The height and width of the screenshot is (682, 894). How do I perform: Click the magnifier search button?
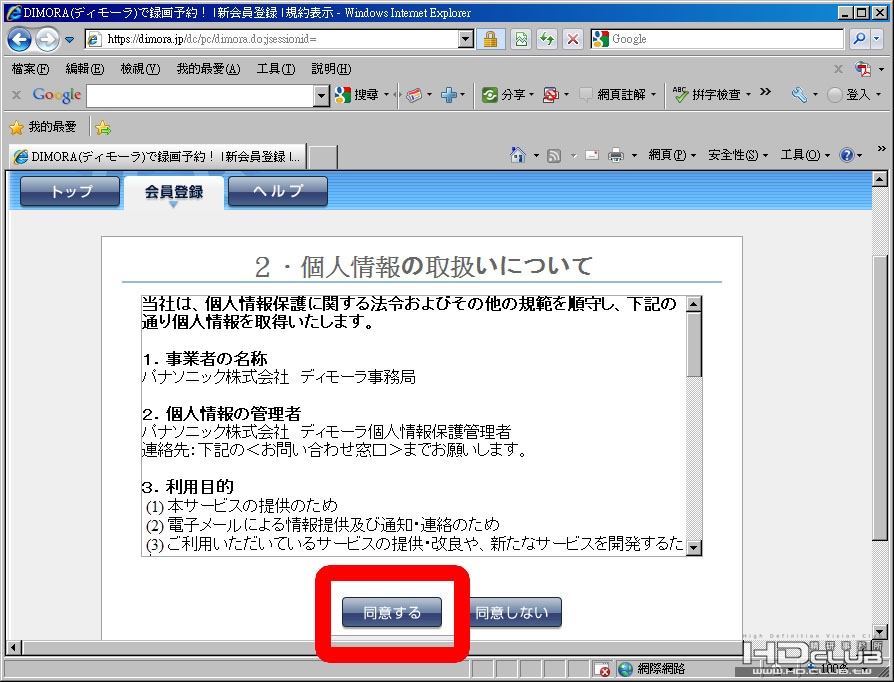[x=859, y=39]
